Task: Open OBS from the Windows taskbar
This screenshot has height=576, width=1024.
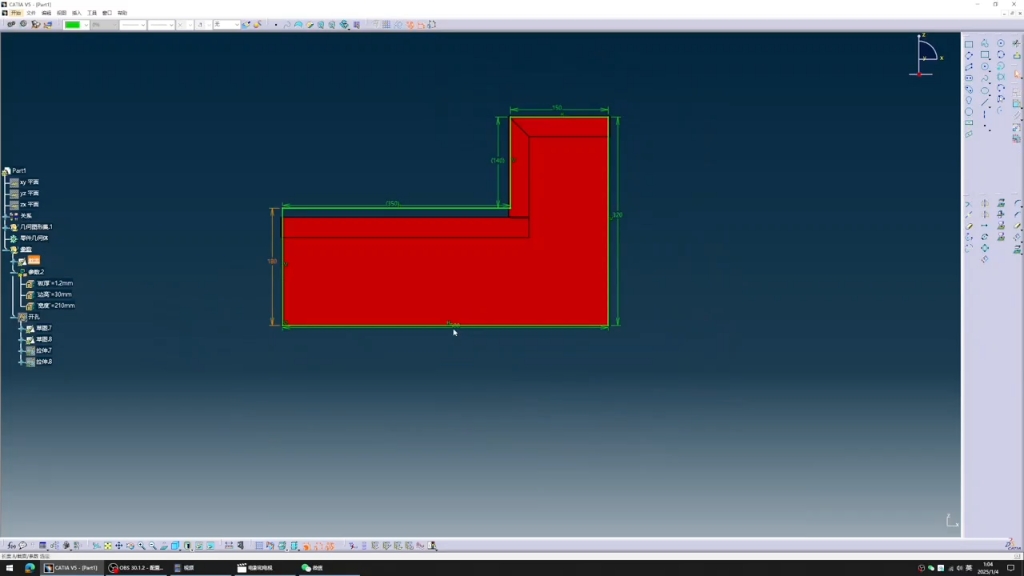Action: (x=136, y=568)
